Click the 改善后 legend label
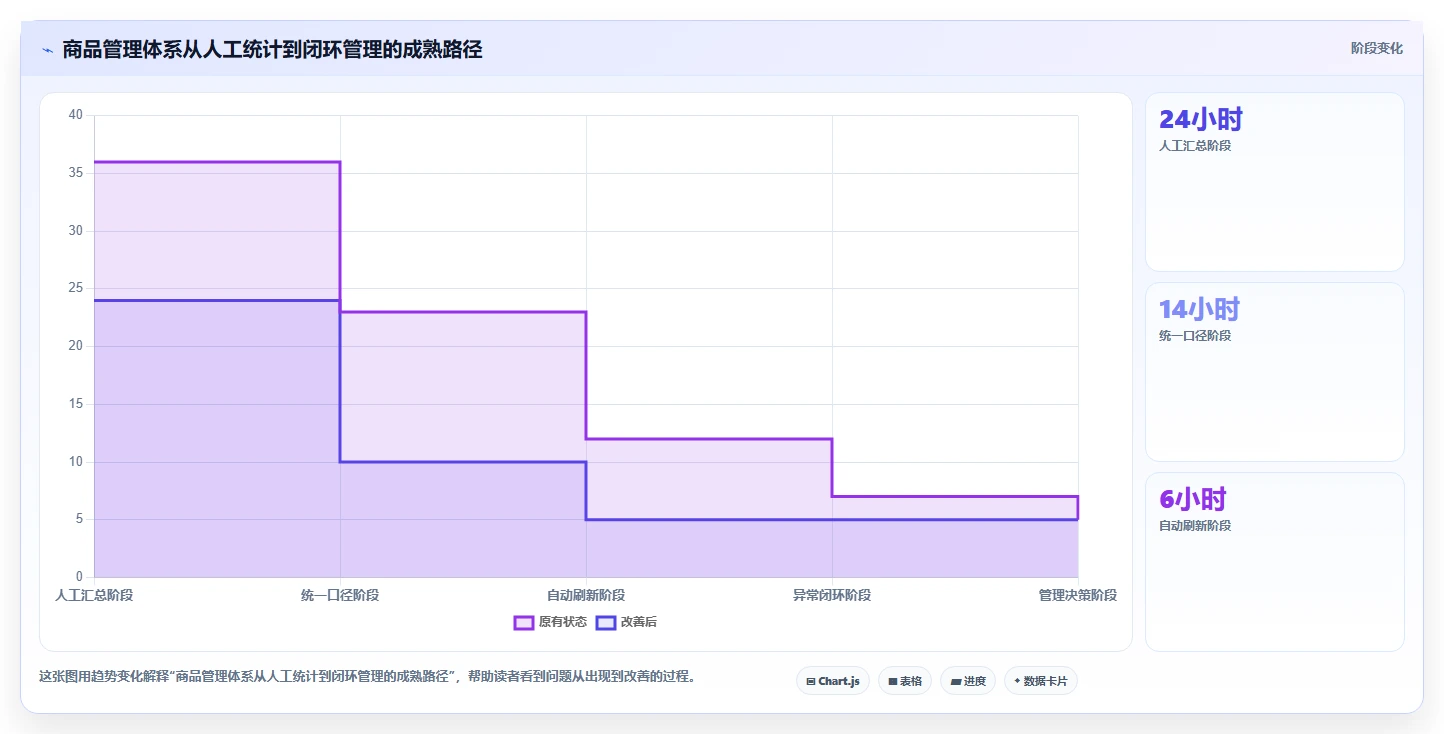The width and height of the screenshot is (1444, 734). [x=639, y=622]
